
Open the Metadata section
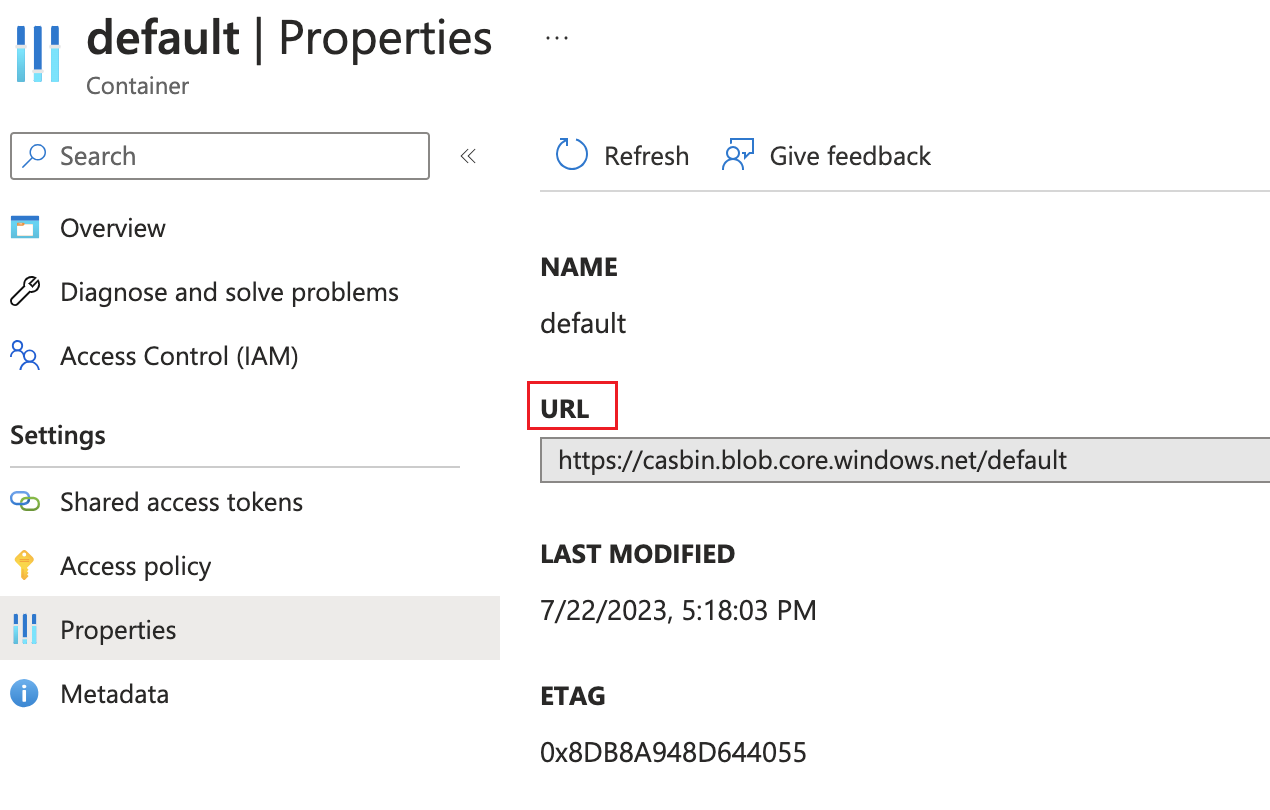tap(115, 694)
